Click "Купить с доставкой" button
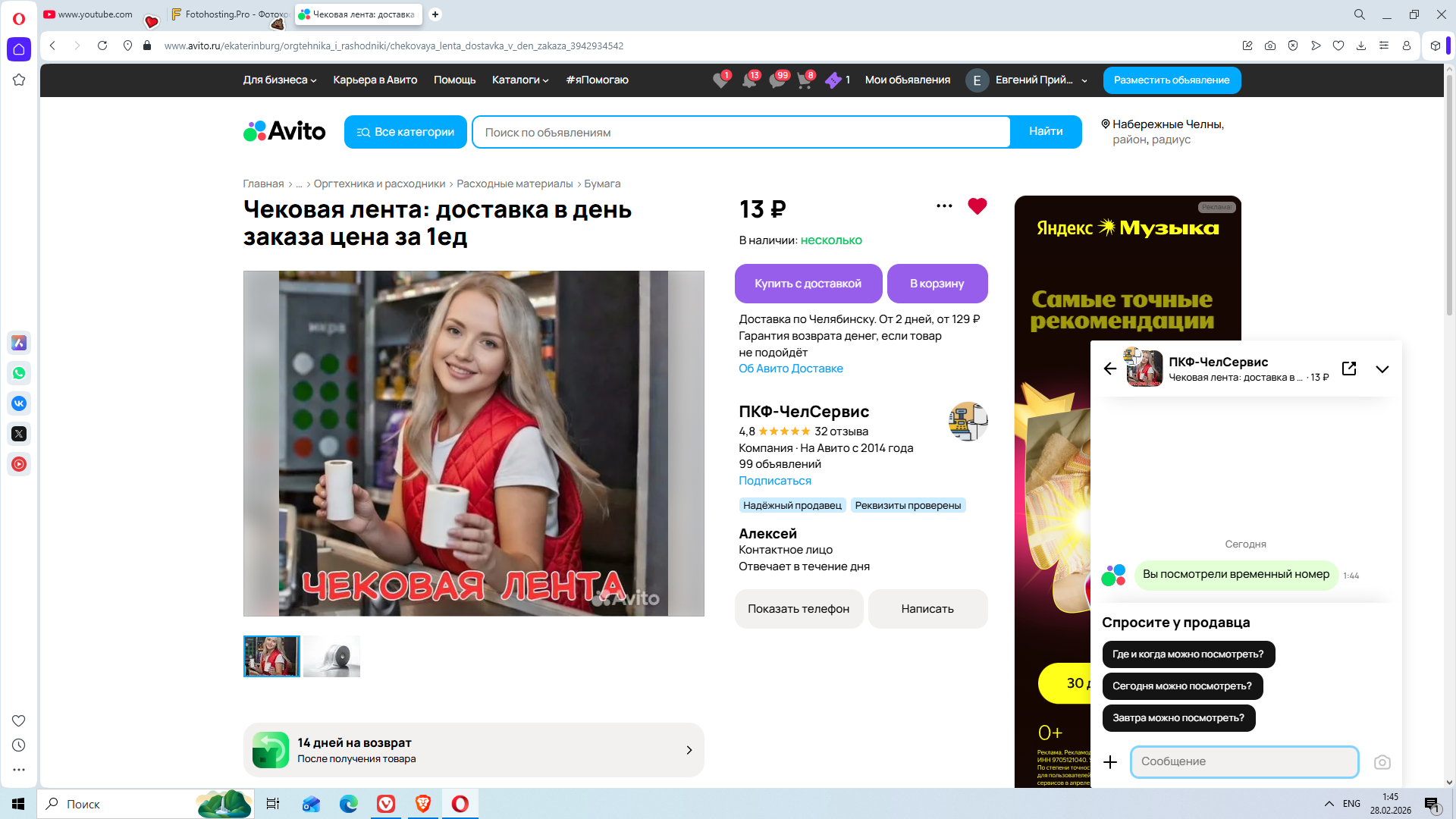 pyautogui.click(x=808, y=284)
